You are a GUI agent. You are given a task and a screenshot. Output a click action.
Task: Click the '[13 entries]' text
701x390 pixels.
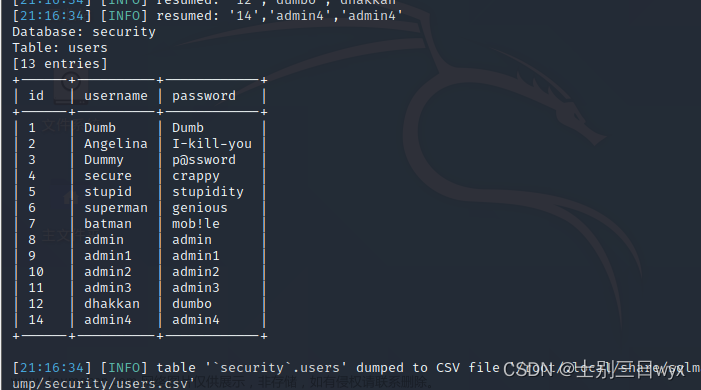[60, 64]
